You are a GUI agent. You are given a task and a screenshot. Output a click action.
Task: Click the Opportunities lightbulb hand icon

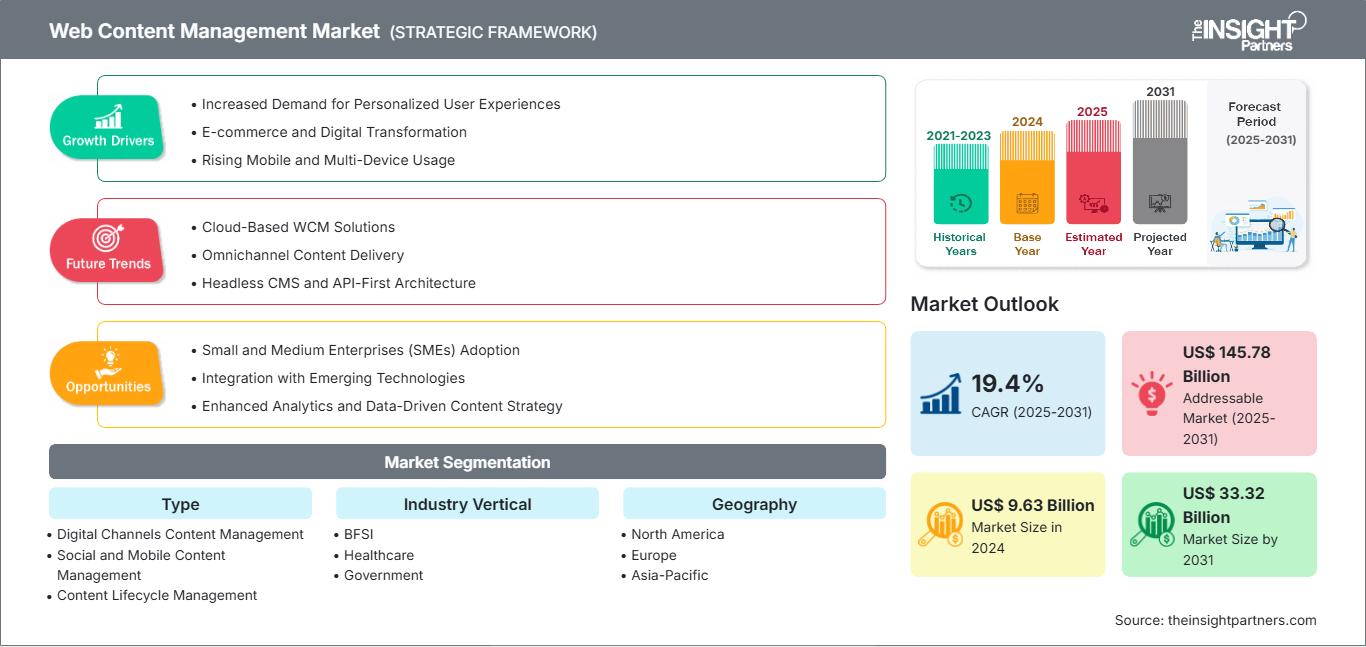point(108,361)
